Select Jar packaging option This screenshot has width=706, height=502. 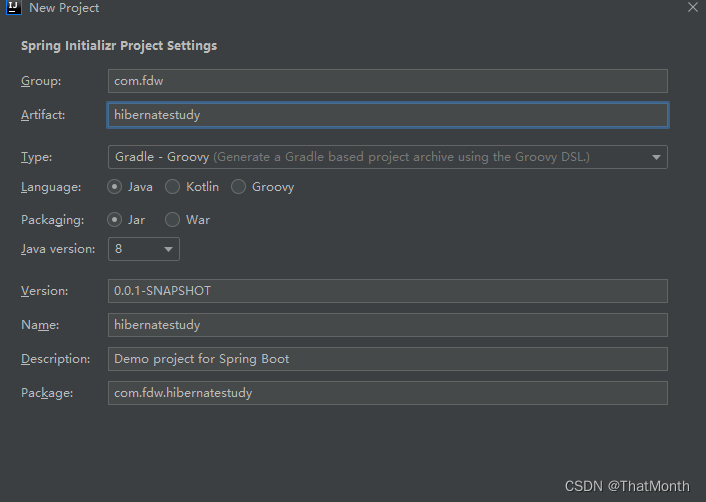(x=114, y=220)
